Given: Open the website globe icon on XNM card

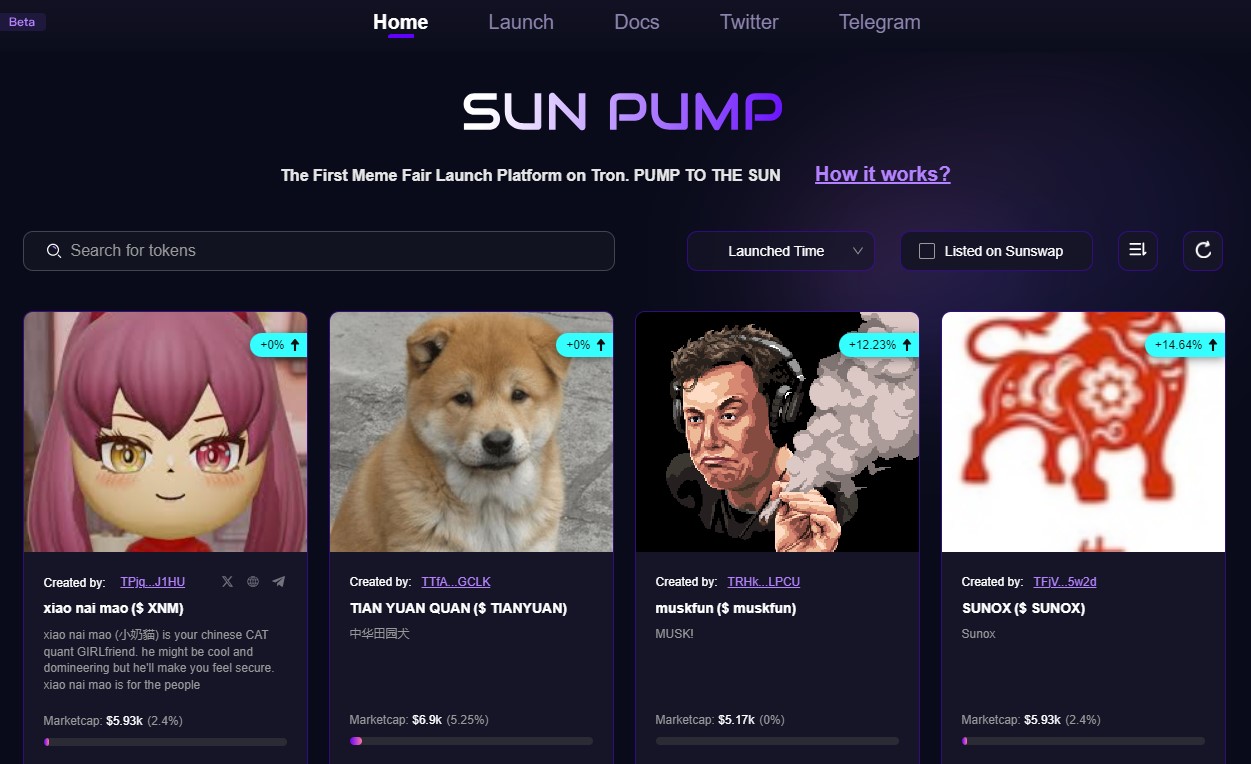Looking at the screenshot, I should tap(253, 581).
